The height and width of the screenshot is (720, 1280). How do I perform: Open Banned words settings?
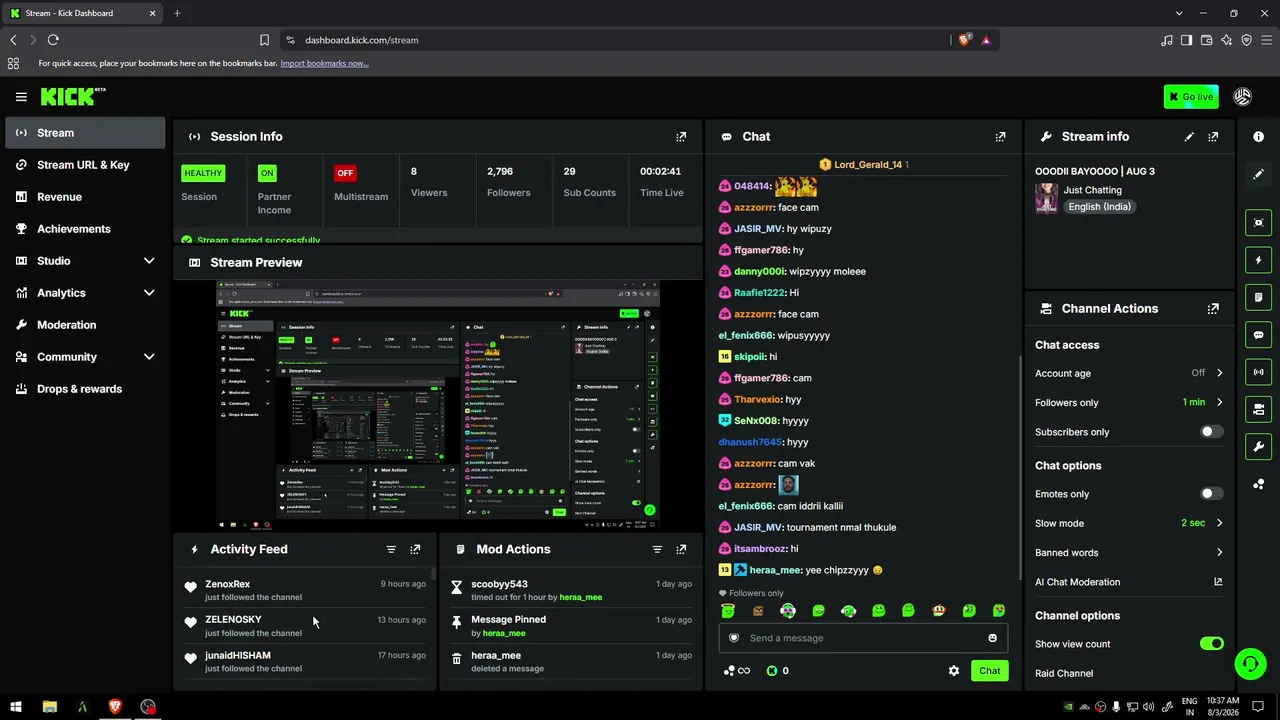(1129, 553)
